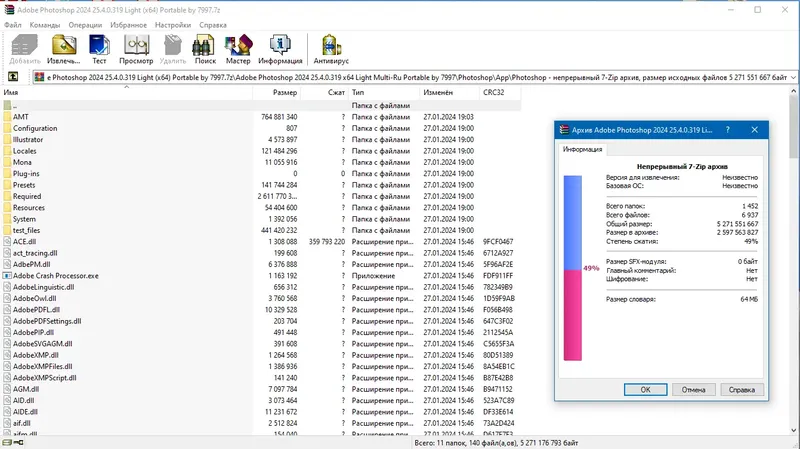Sort by the Тип (Type) column header
The width and height of the screenshot is (800, 449).
384,92
